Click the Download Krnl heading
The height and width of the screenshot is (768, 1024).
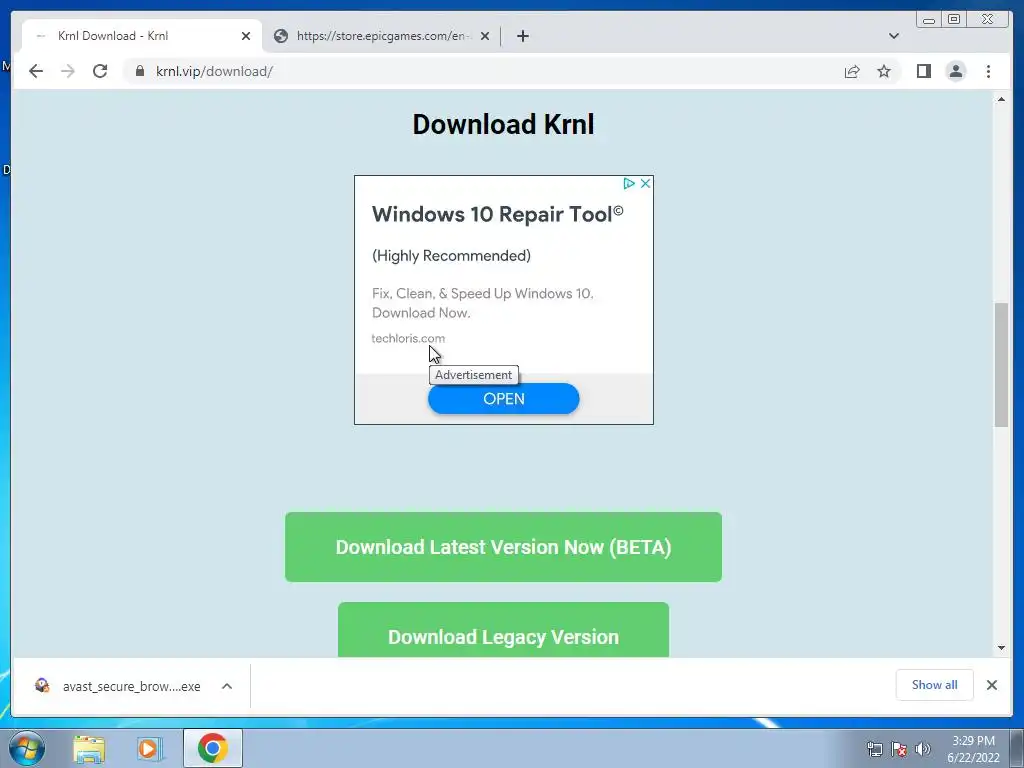pos(504,124)
